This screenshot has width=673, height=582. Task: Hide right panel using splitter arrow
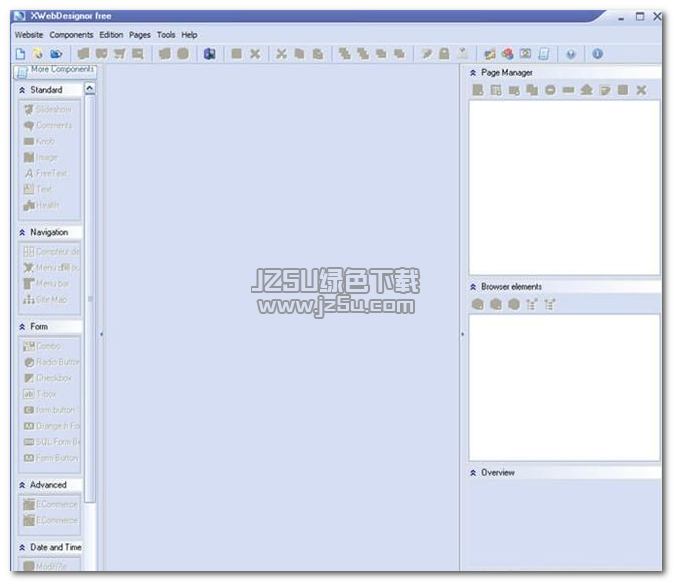pyautogui.click(x=462, y=334)
